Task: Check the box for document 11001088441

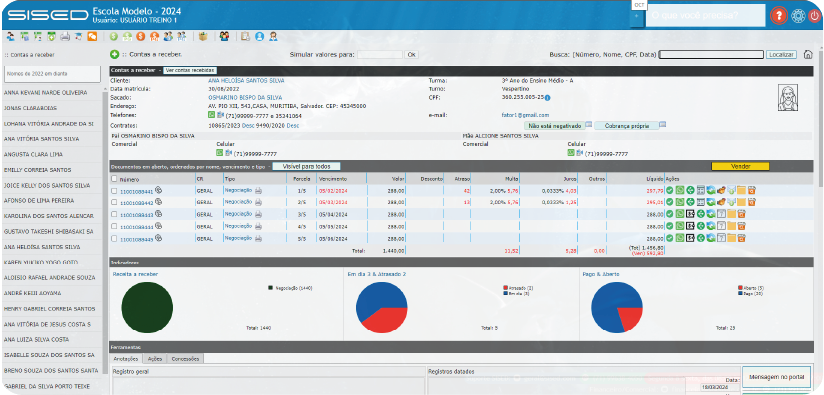Action: [x=114, y=191]
